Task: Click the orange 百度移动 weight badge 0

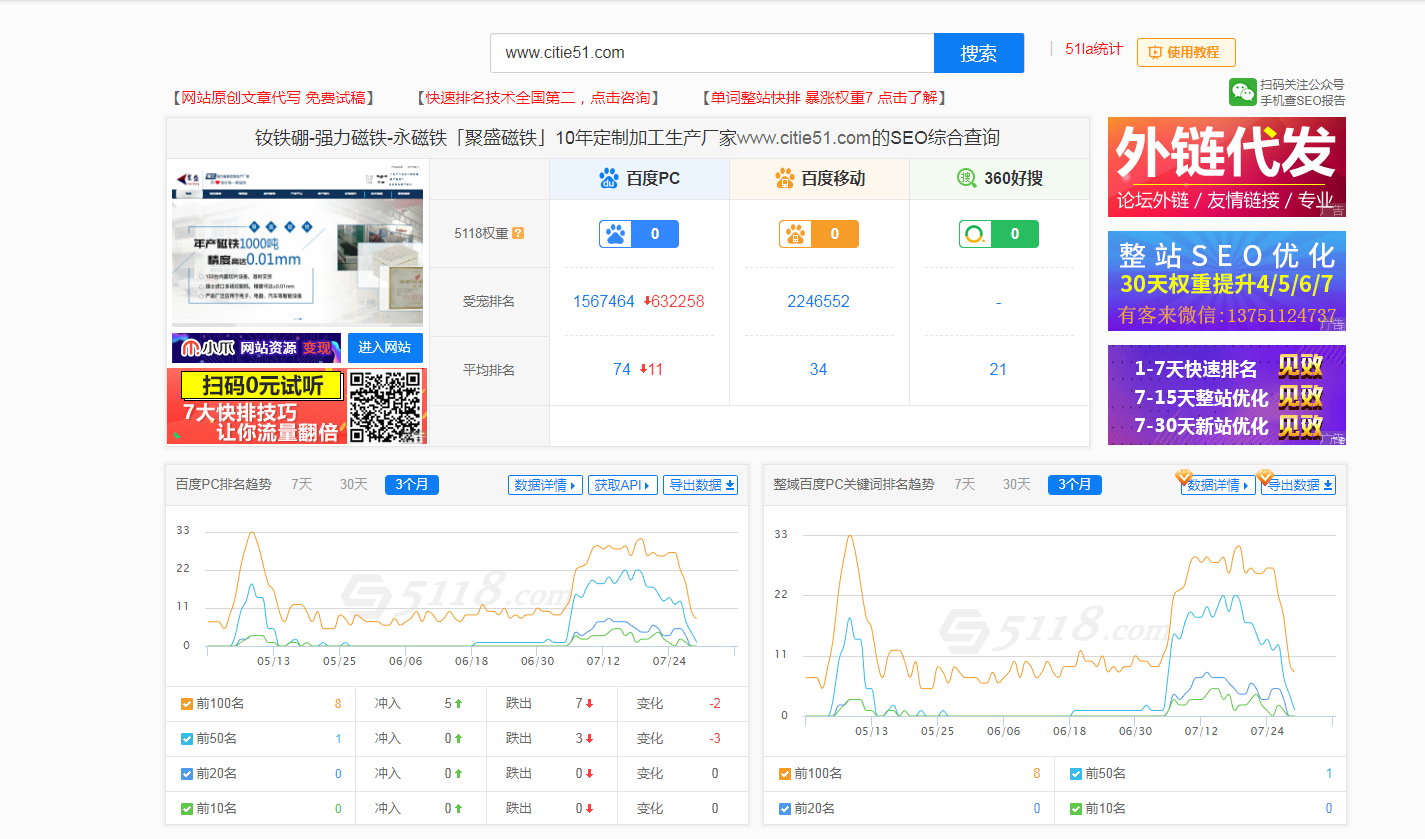Action: [819, 234]
